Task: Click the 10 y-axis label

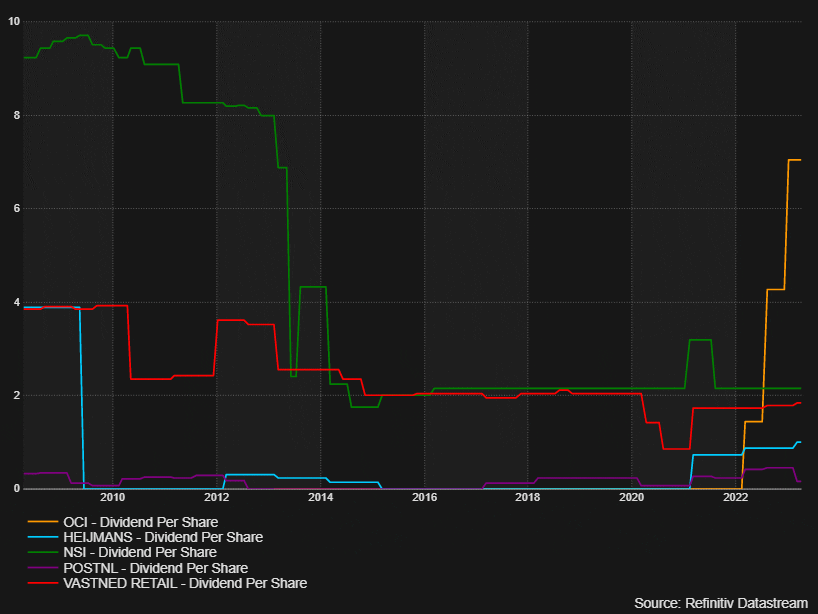Action: coord(14,21)
